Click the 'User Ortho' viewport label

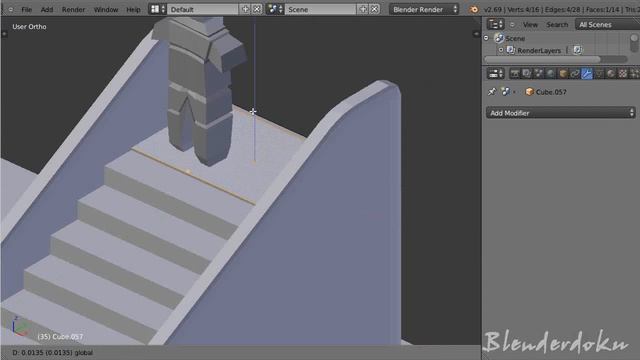click(x=29, y=27)
